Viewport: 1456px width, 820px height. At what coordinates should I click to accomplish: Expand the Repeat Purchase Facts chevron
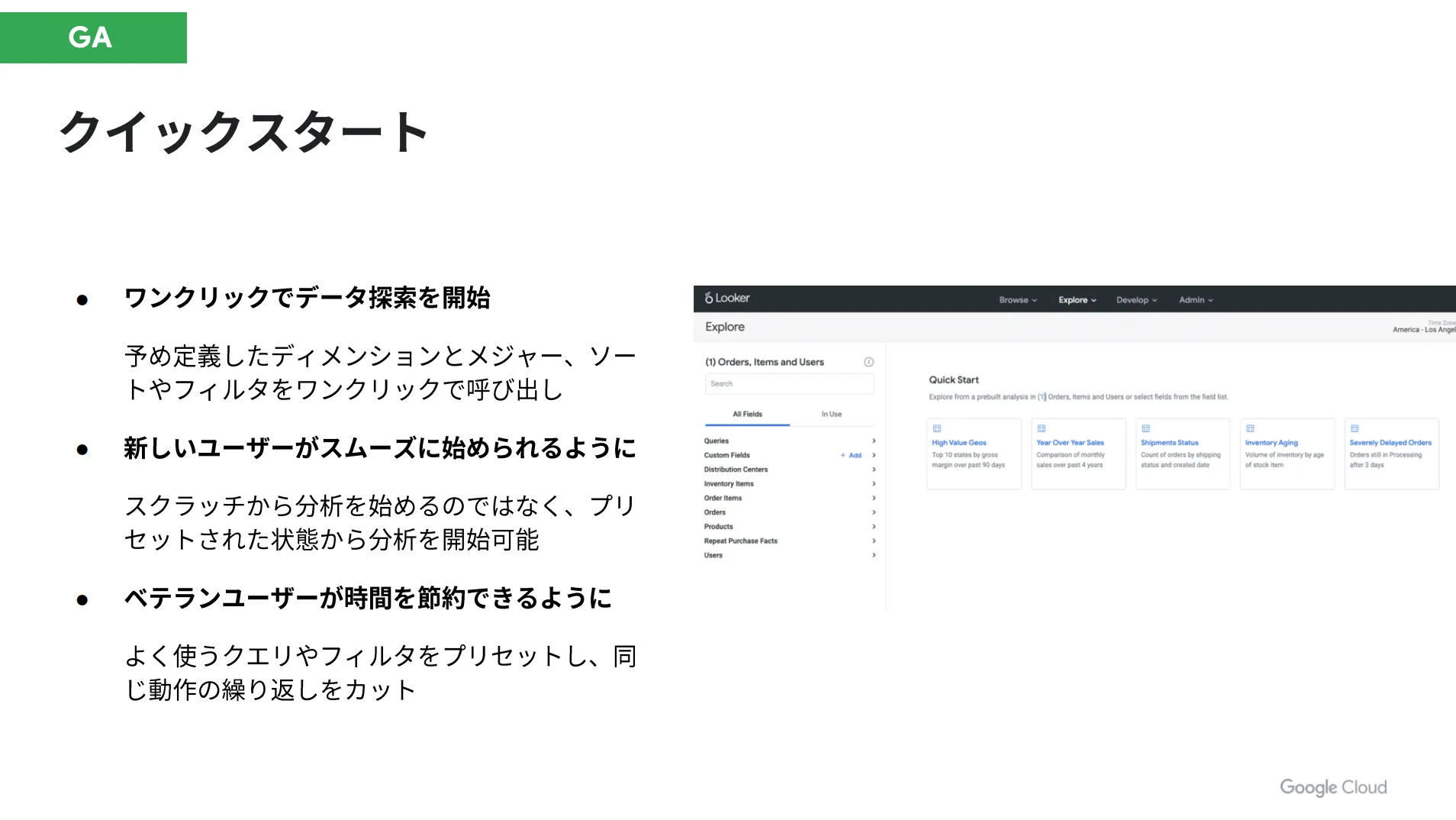pos(874,541)
